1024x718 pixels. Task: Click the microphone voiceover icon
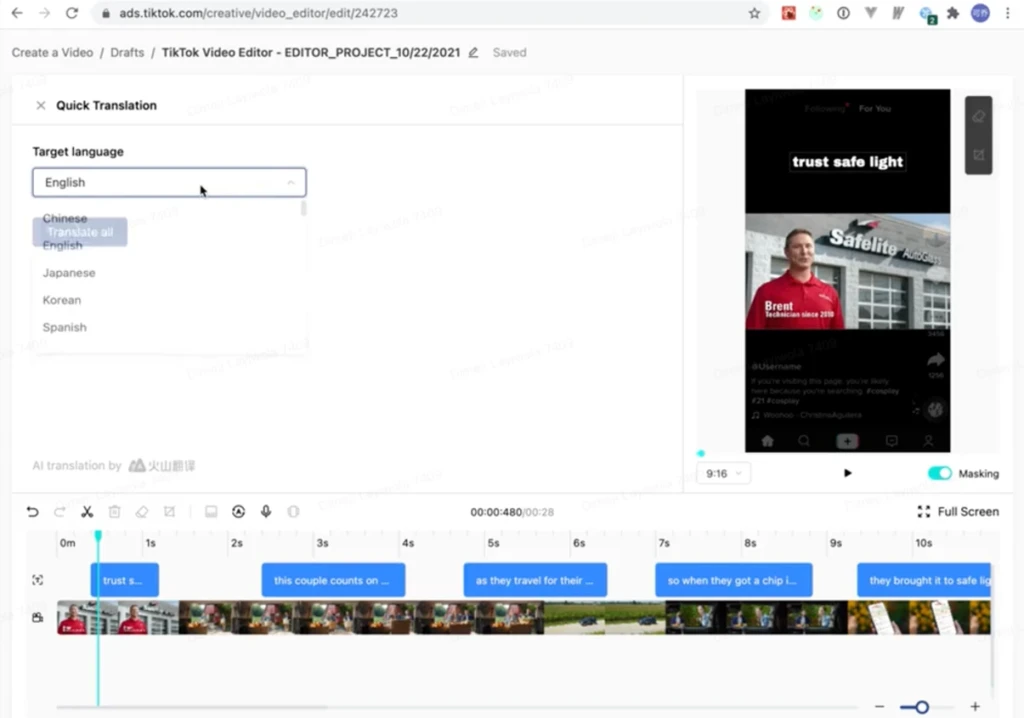(266, 512)
